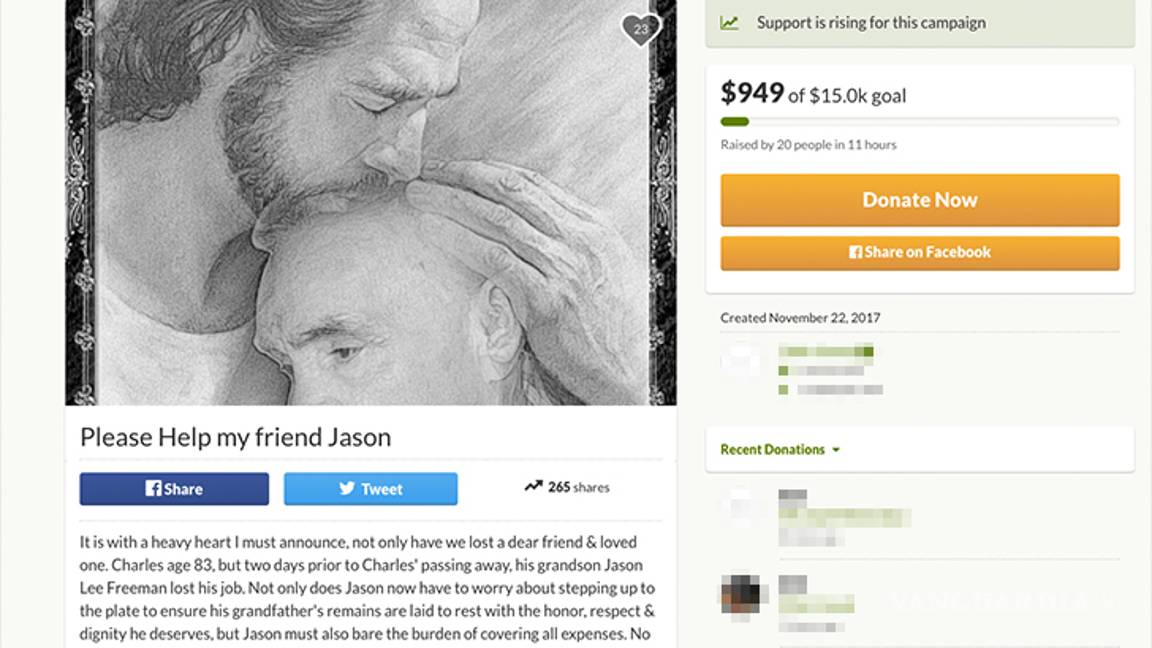Screen dimensions: 1152x648
Task: Collapse the Recent Donations chevron menu
Action: point(835,449)
